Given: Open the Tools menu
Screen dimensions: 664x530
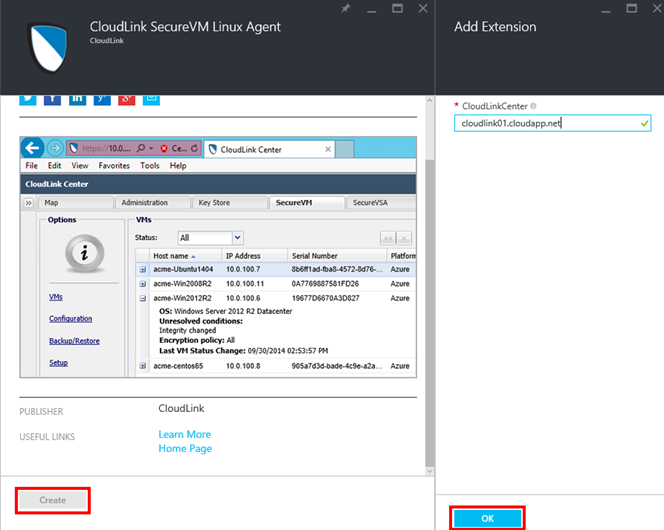Looking at the screenshot, I should click(x=150, y=165).
